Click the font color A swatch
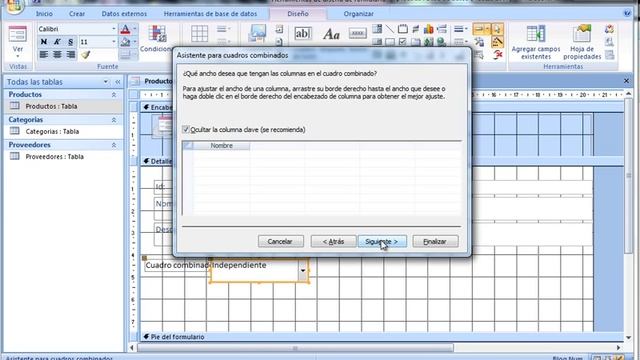This screenshot has width=640, height=360. (x=125, y=29)
